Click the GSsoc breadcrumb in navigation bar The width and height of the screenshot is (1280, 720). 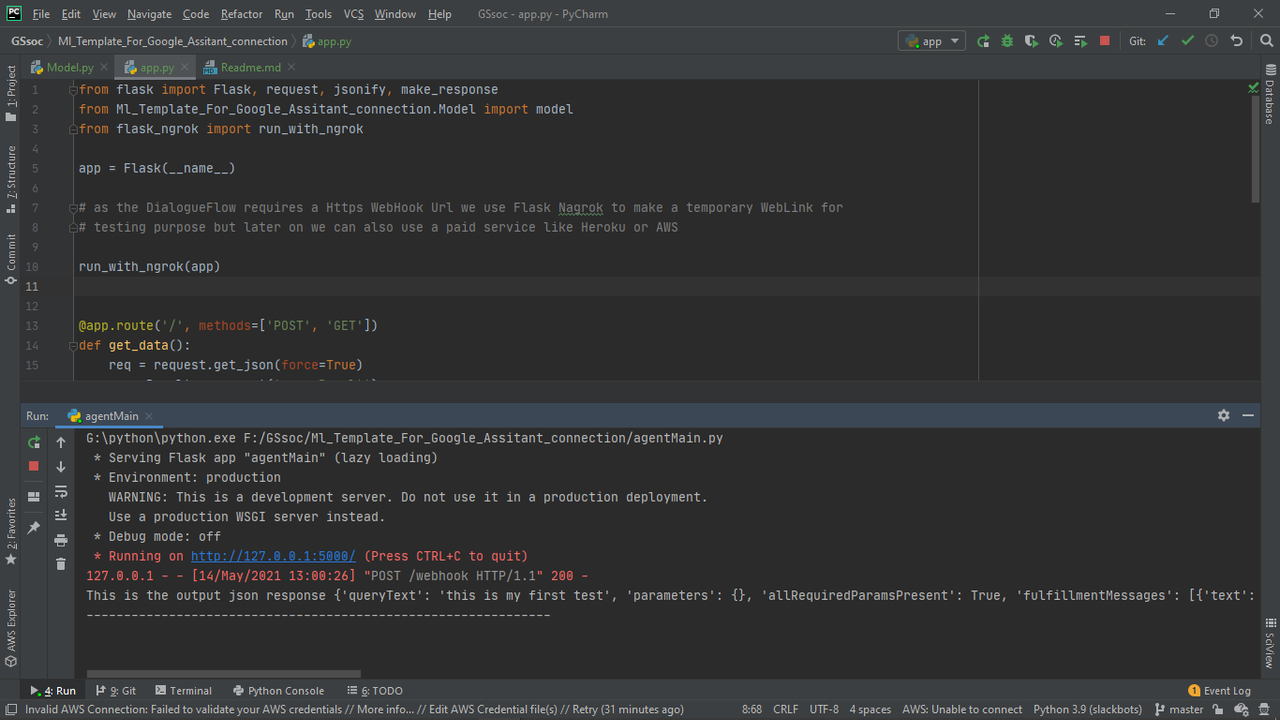[x=26, y=41]
